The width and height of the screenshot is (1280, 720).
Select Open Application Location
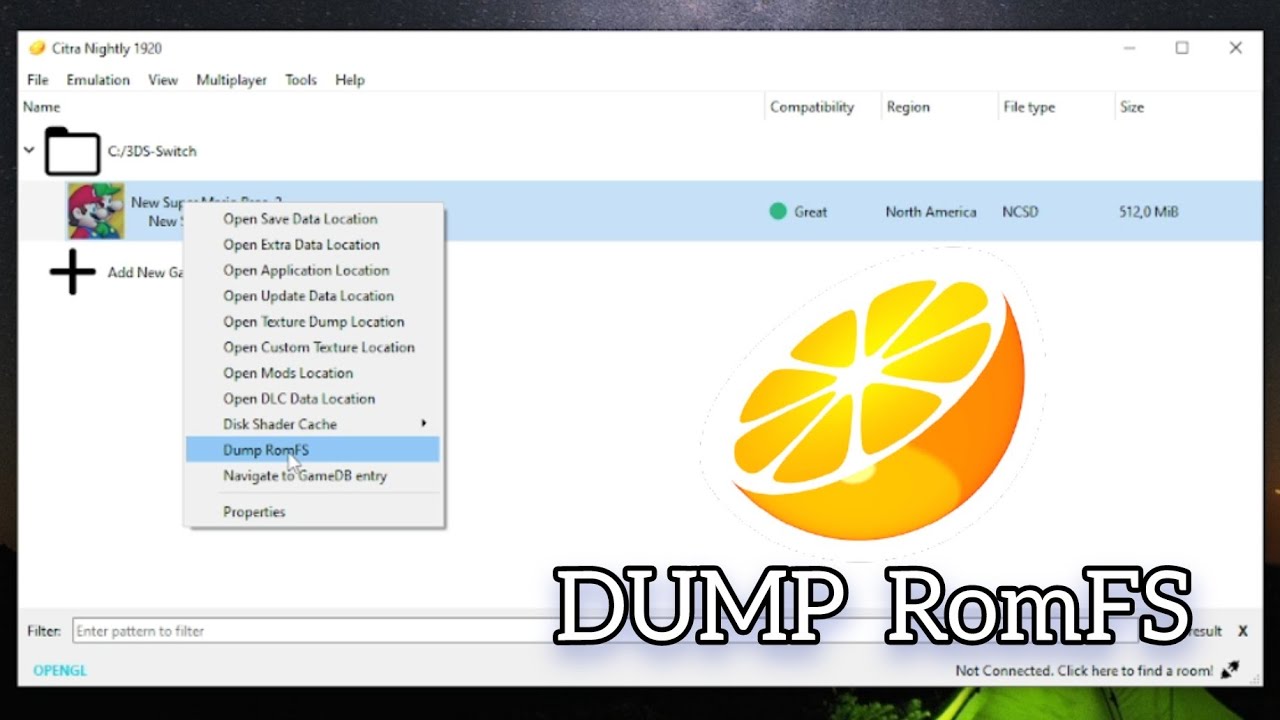(312, 270)
